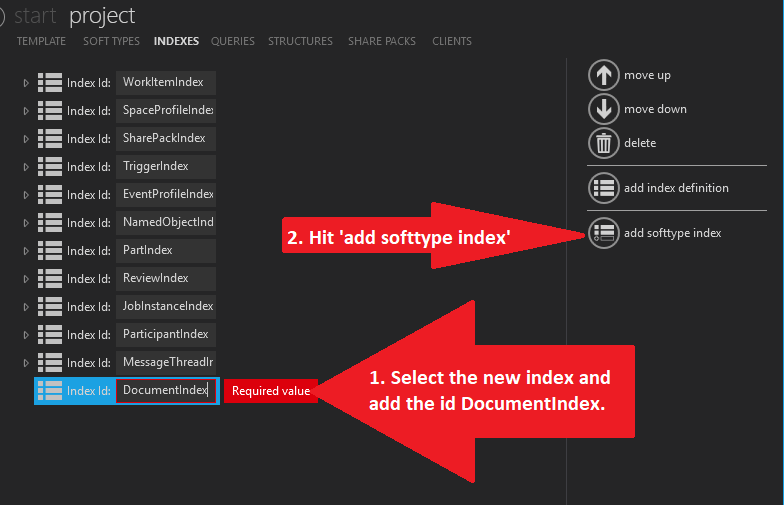Select list icon of SpaceProfileIndex row

pyautogui.click(x=50, y=110)
